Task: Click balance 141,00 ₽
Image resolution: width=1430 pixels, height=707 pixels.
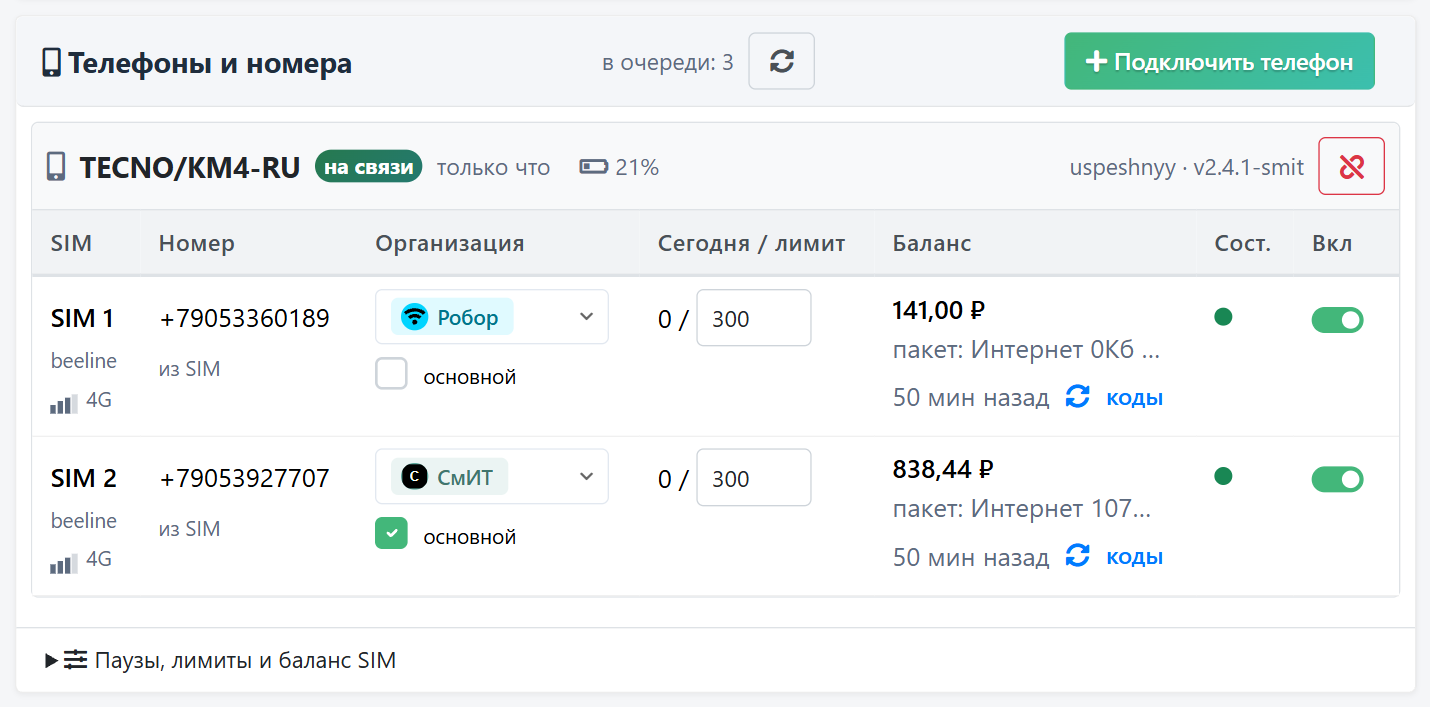Action: point(938,310)
